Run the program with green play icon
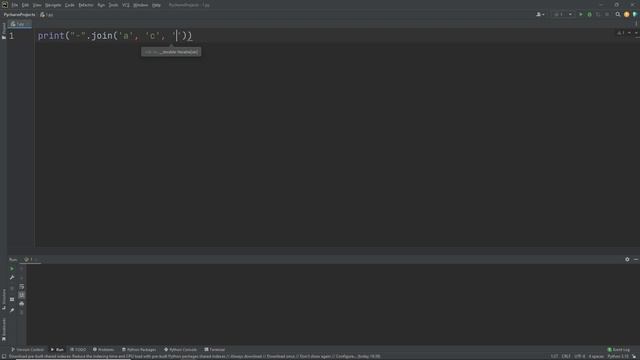This screenshot has width=640, height=360. [581, 15]
